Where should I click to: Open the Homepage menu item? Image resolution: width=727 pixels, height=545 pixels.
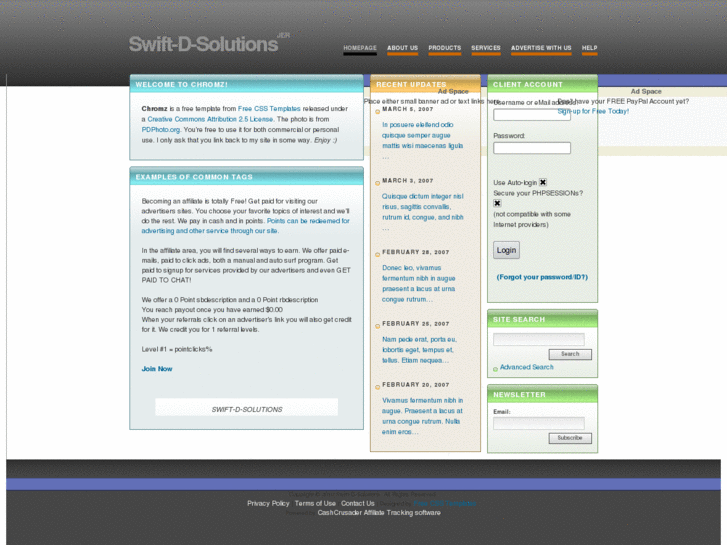(360, 48)
